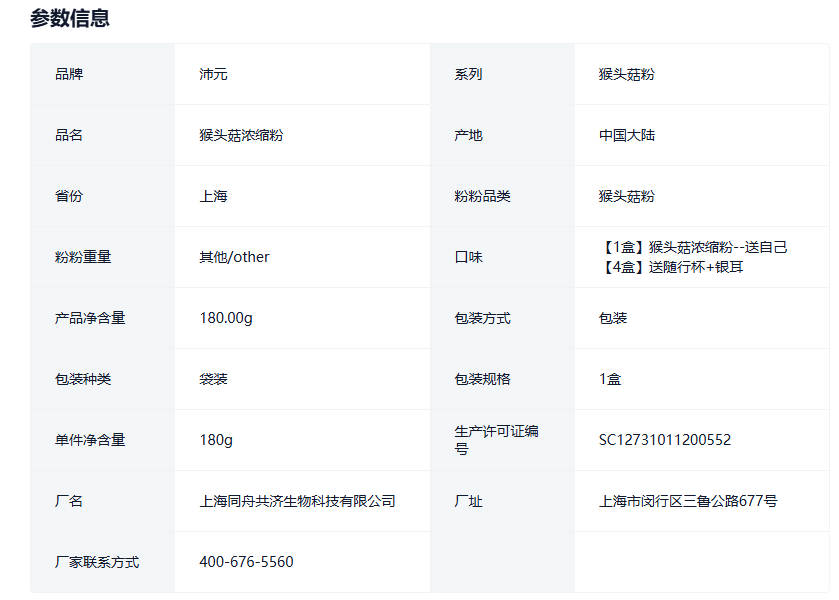
Task: Click the specification value 1盒
Action: click(610, 379)
